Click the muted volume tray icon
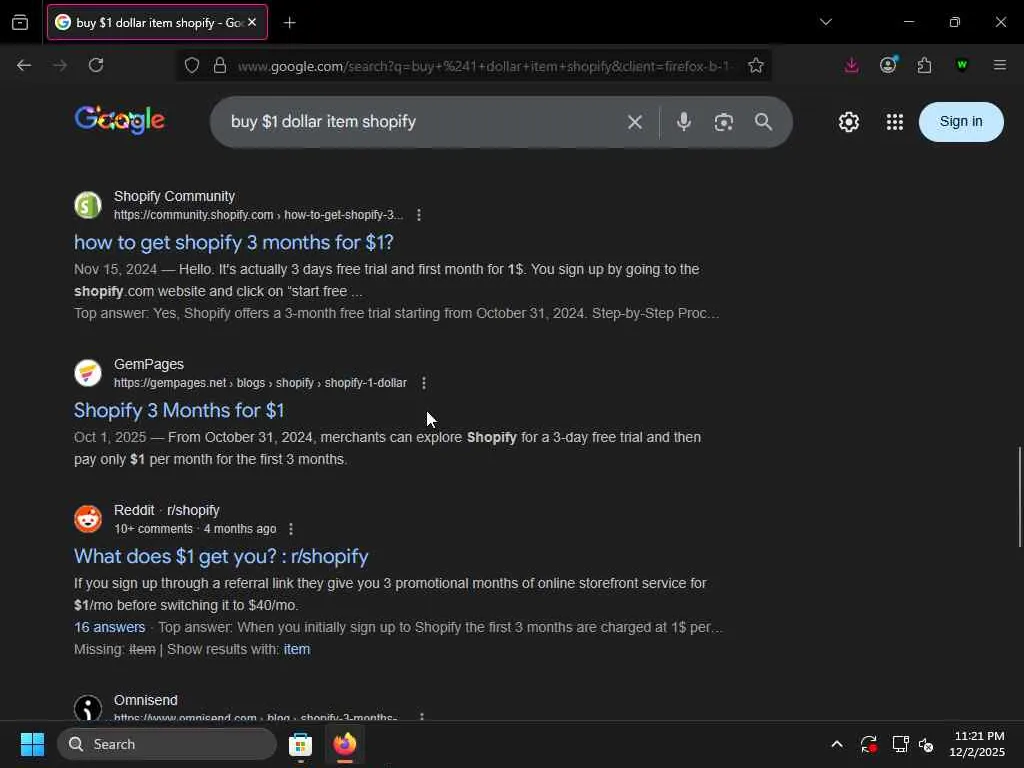 (x=926, y=744)
